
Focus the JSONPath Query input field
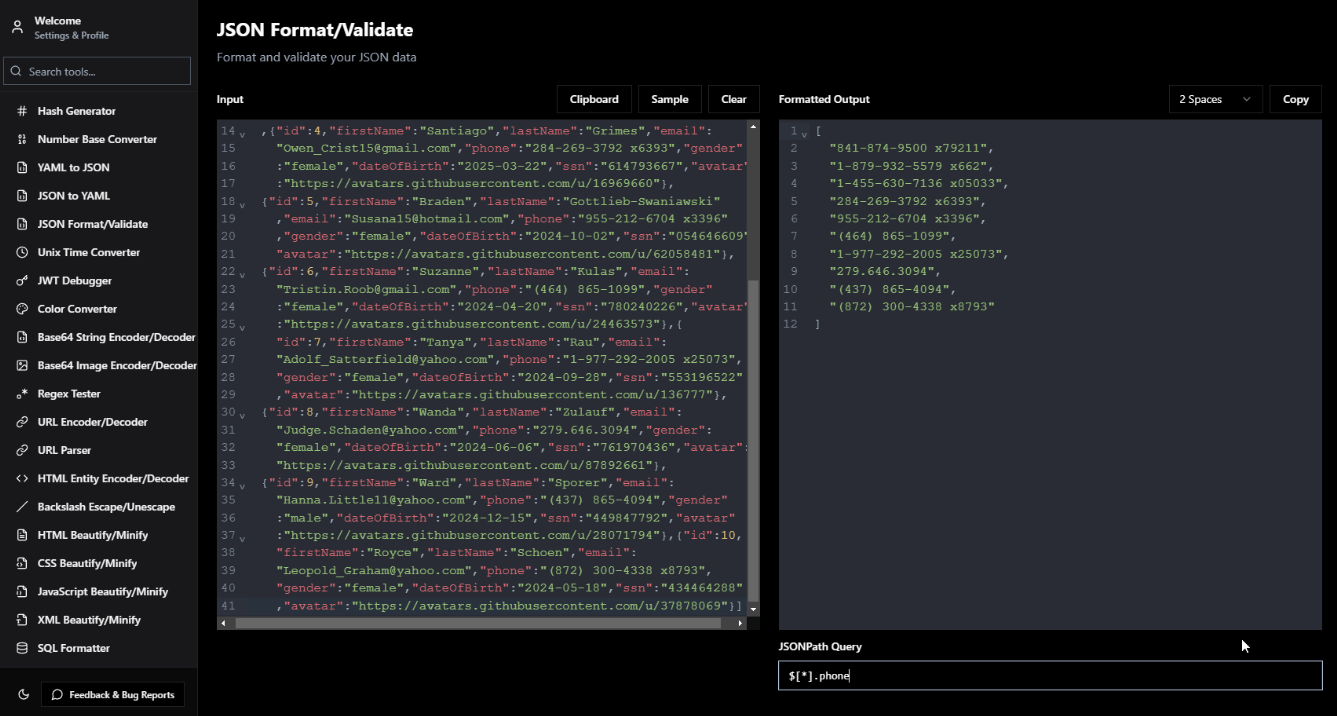(1050, 676)
